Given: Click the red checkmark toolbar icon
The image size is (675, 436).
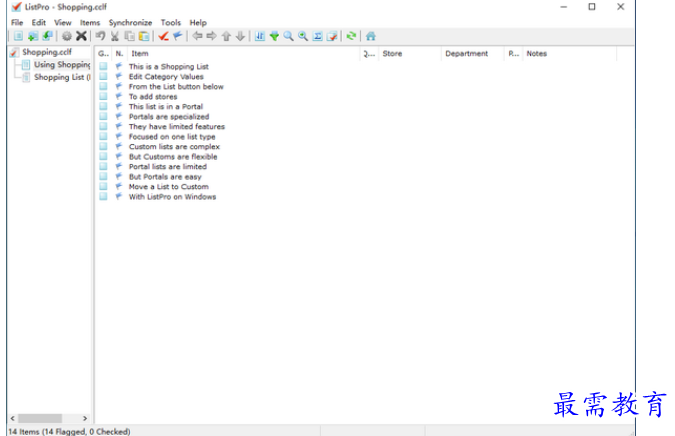Looking at the screenshot, I should (x=163, y=36).
